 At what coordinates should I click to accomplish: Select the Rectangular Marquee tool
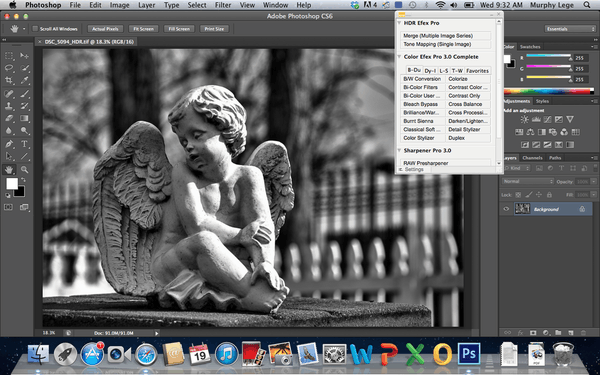click(x=9, y=56)
